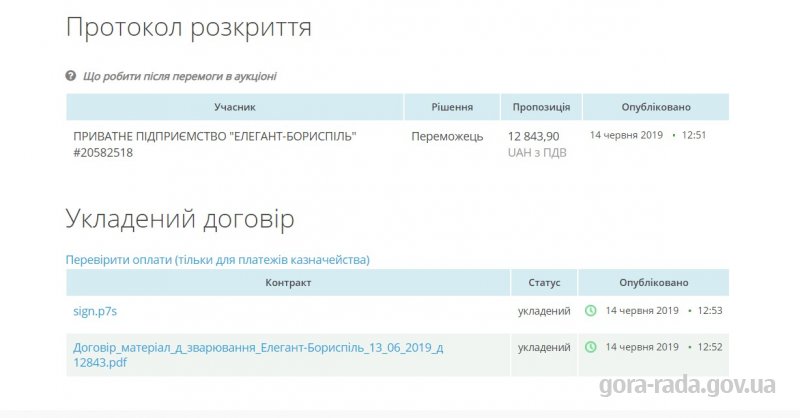Click the 'UAH з ПДВ' currency label
Viewport: 800px width, 418px height.
point(537,153)
